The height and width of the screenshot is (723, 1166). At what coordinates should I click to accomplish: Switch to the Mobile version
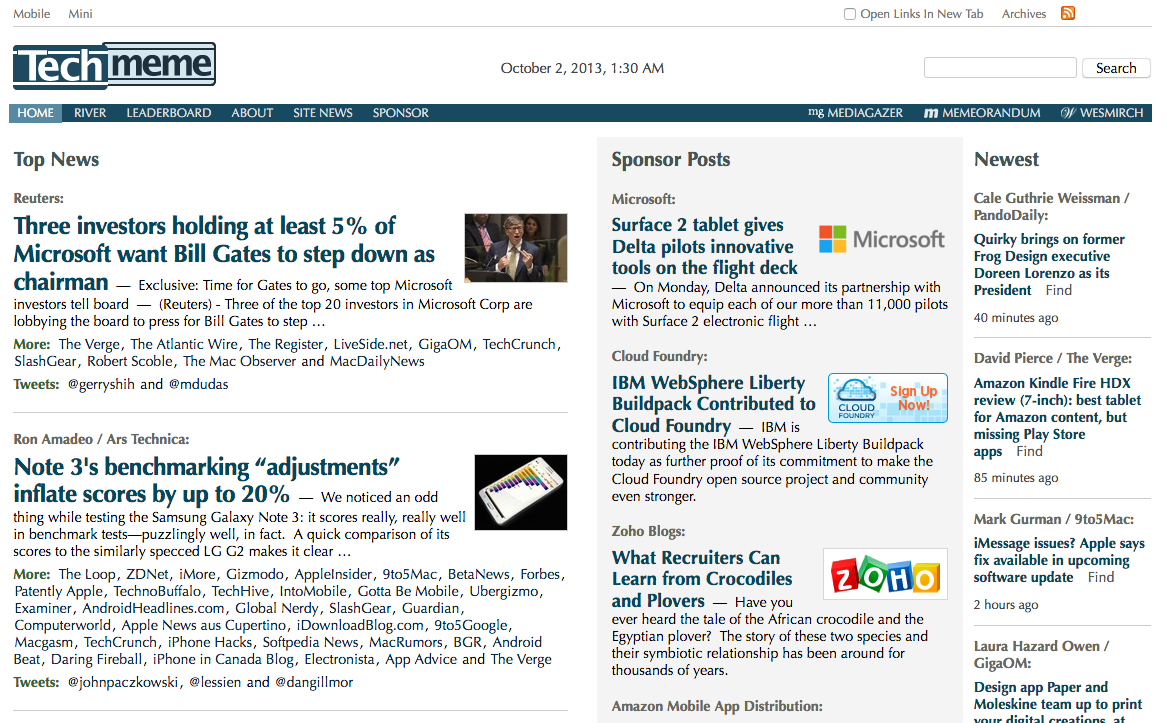tap(31, 13)
